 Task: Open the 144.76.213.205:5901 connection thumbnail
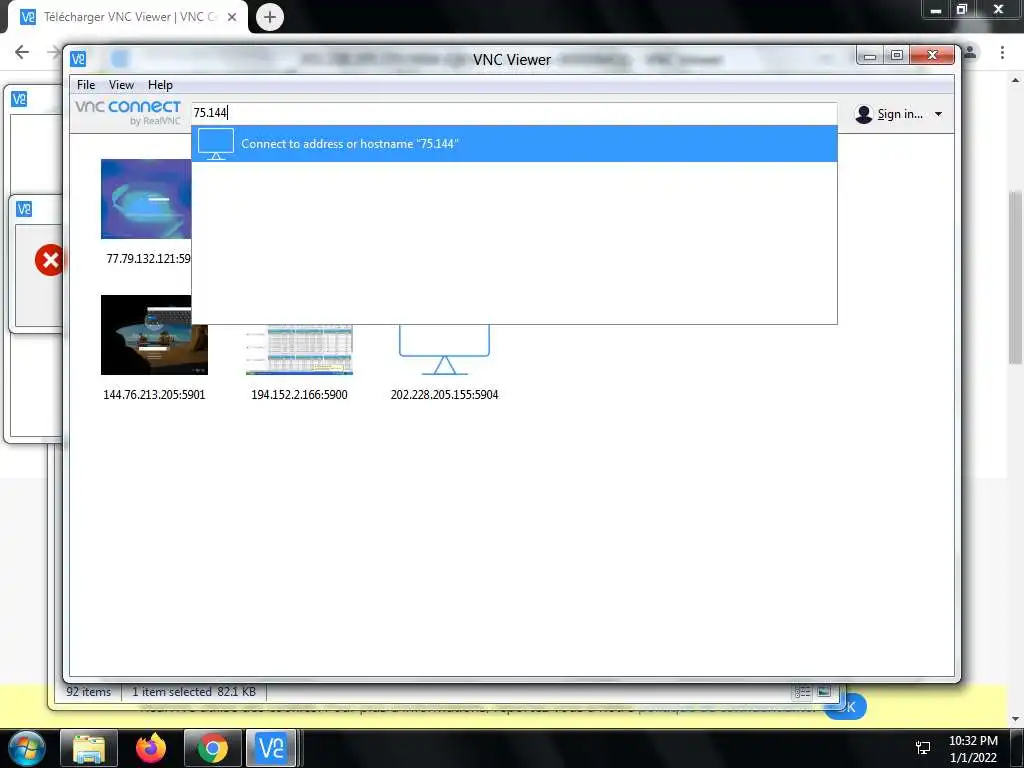coord(154,335)
